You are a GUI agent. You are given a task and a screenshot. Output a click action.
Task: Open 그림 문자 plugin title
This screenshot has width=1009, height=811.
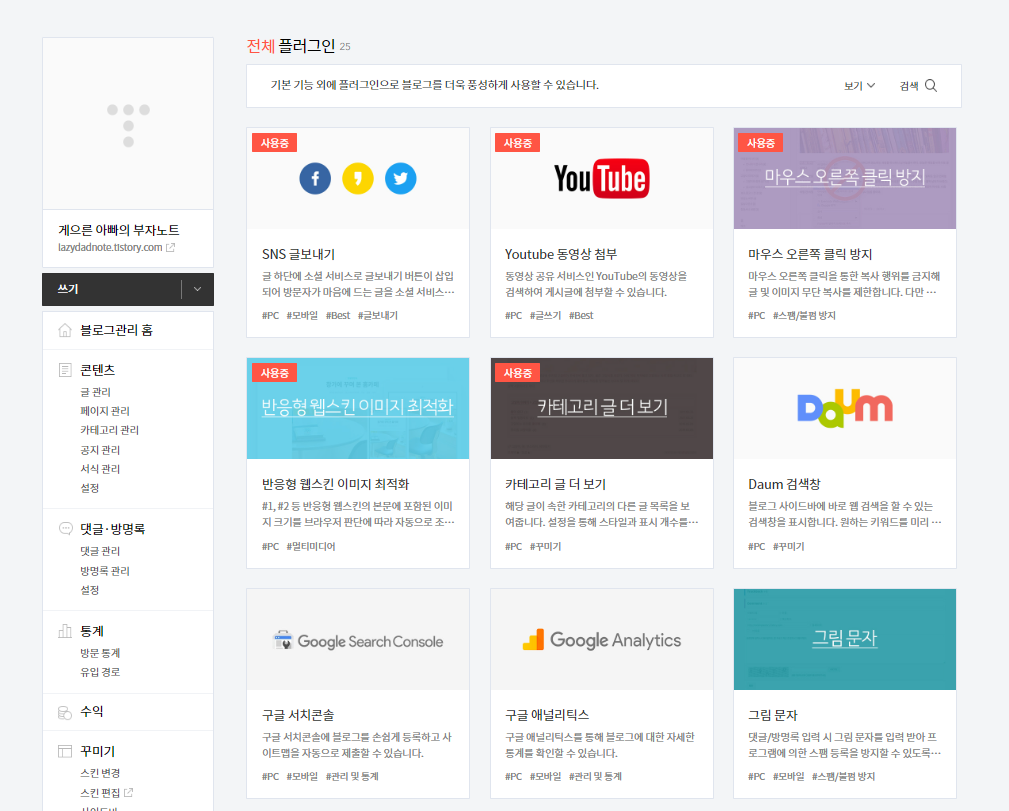pos(772,715)
